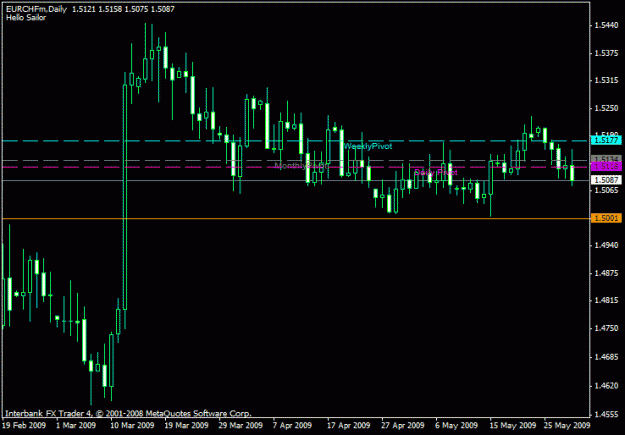625x435 pixels.
Task: Click the 6 May 2009 date label
Action: pyautogui.click(x=456, y=425)
